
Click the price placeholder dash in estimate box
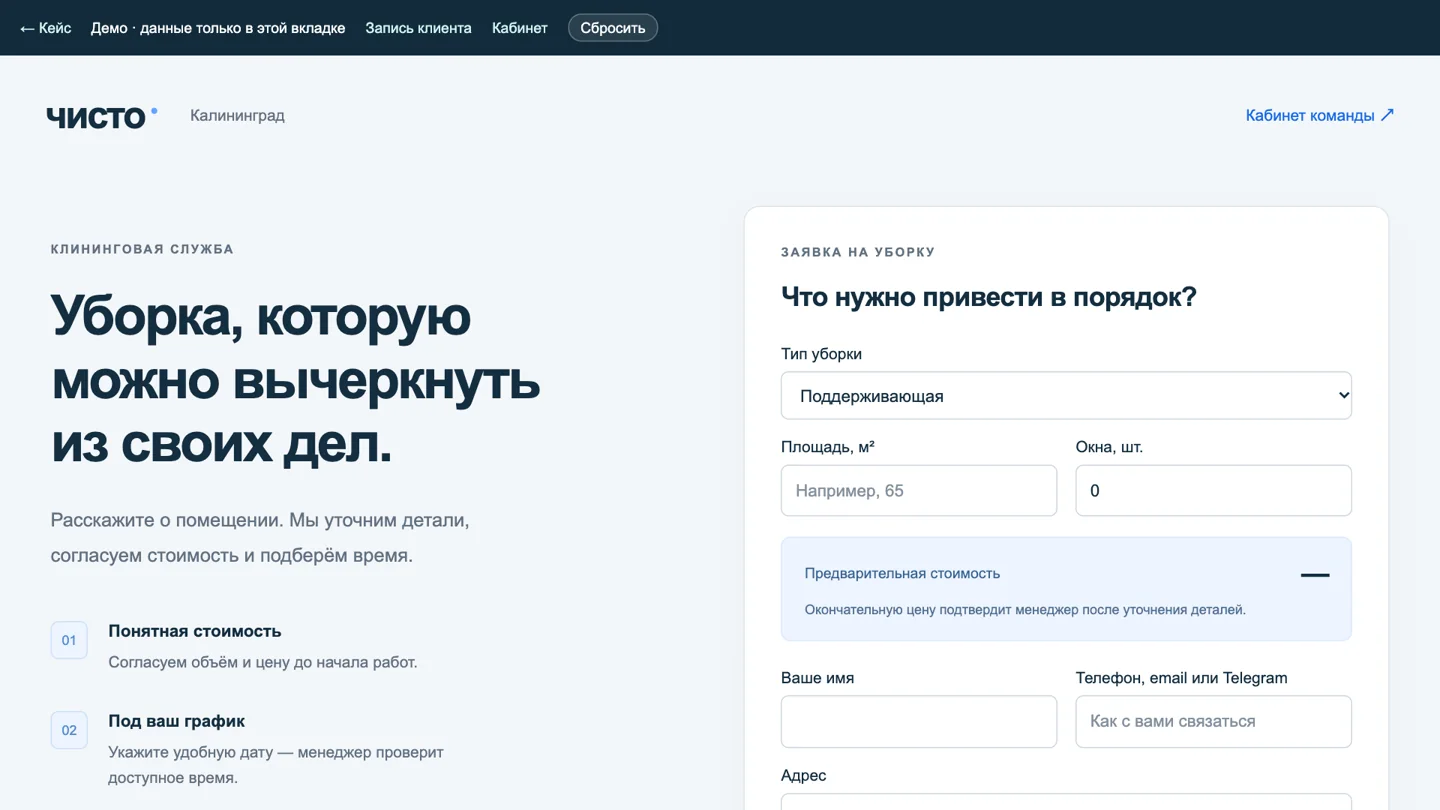coord(1315,575)
